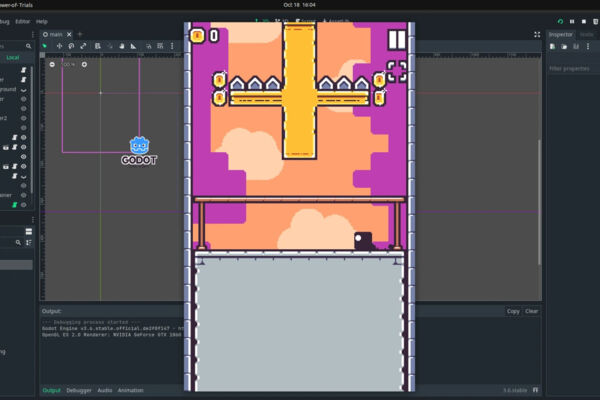600x400 pixels.
Task: Restart the running project
Action: point(560,22)
